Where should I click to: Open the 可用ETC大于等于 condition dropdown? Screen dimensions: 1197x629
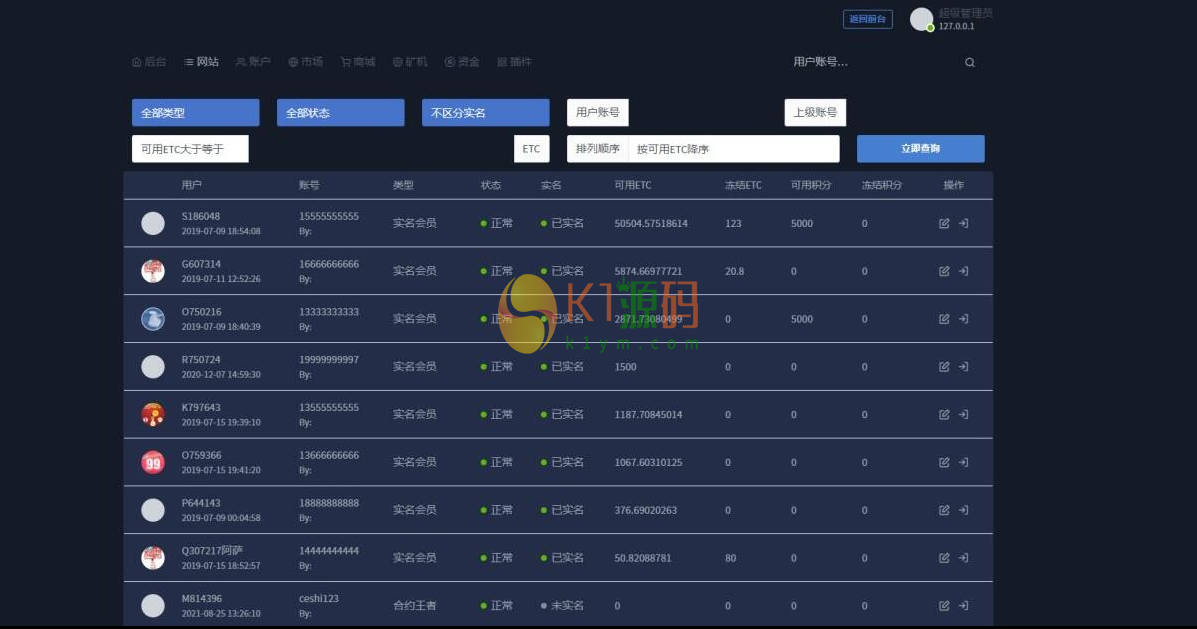tap(190, 149)
